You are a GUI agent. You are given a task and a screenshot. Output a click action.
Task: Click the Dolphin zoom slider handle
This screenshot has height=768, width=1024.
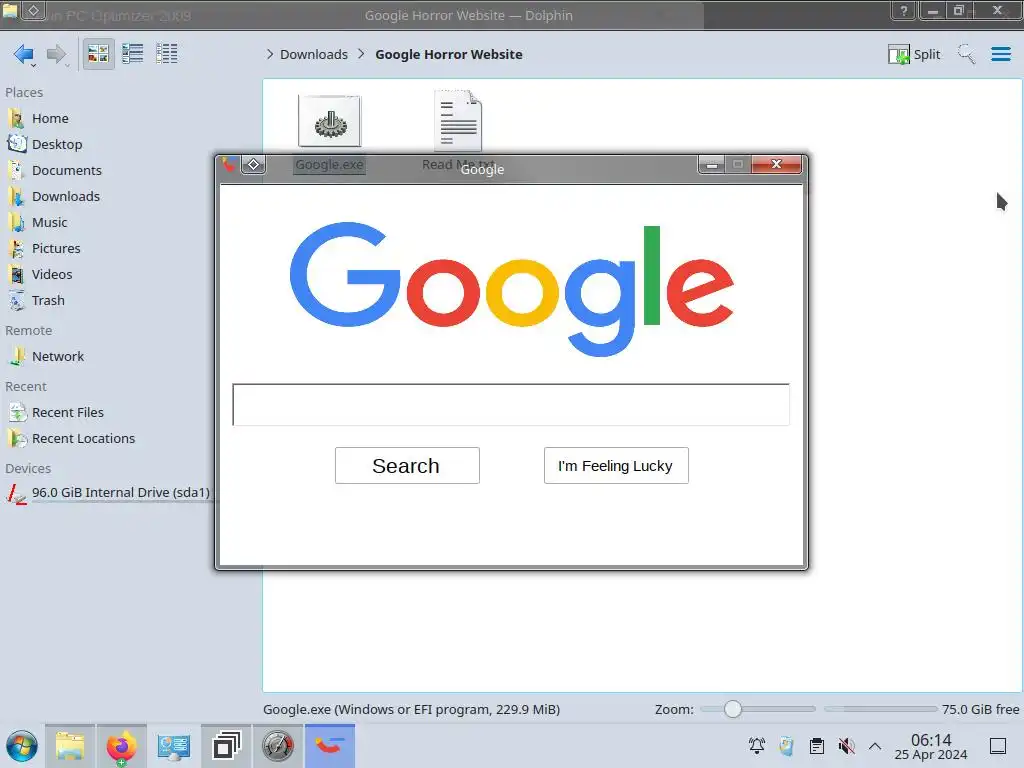click(x=733, y=709)
